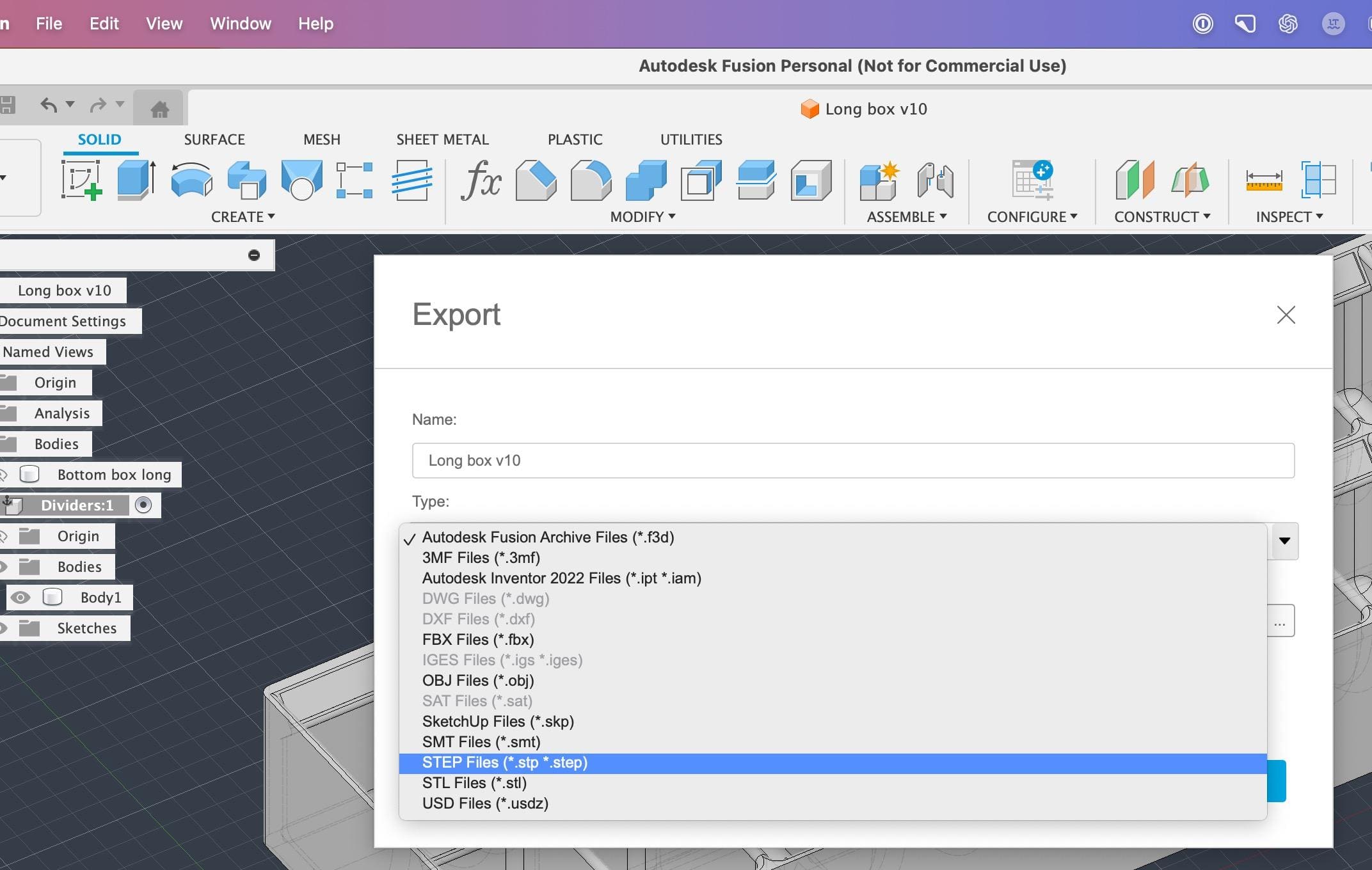This screenshot has height=870, width=1372.
Task: Select the Sketches folder in browser
Action: (x=87, y=628)
